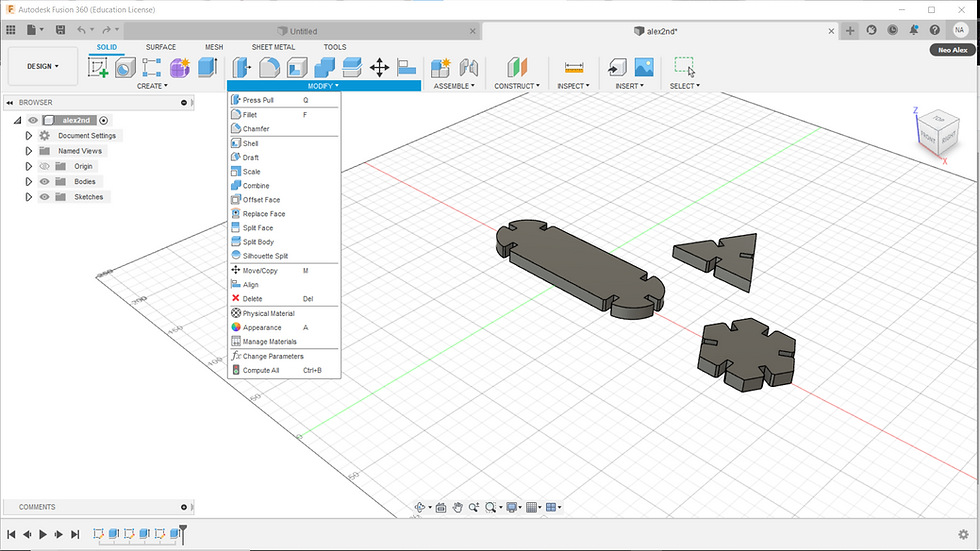Click the Move/Copy toolbar icon
The image size is (980, 551).
click(379, 67)
